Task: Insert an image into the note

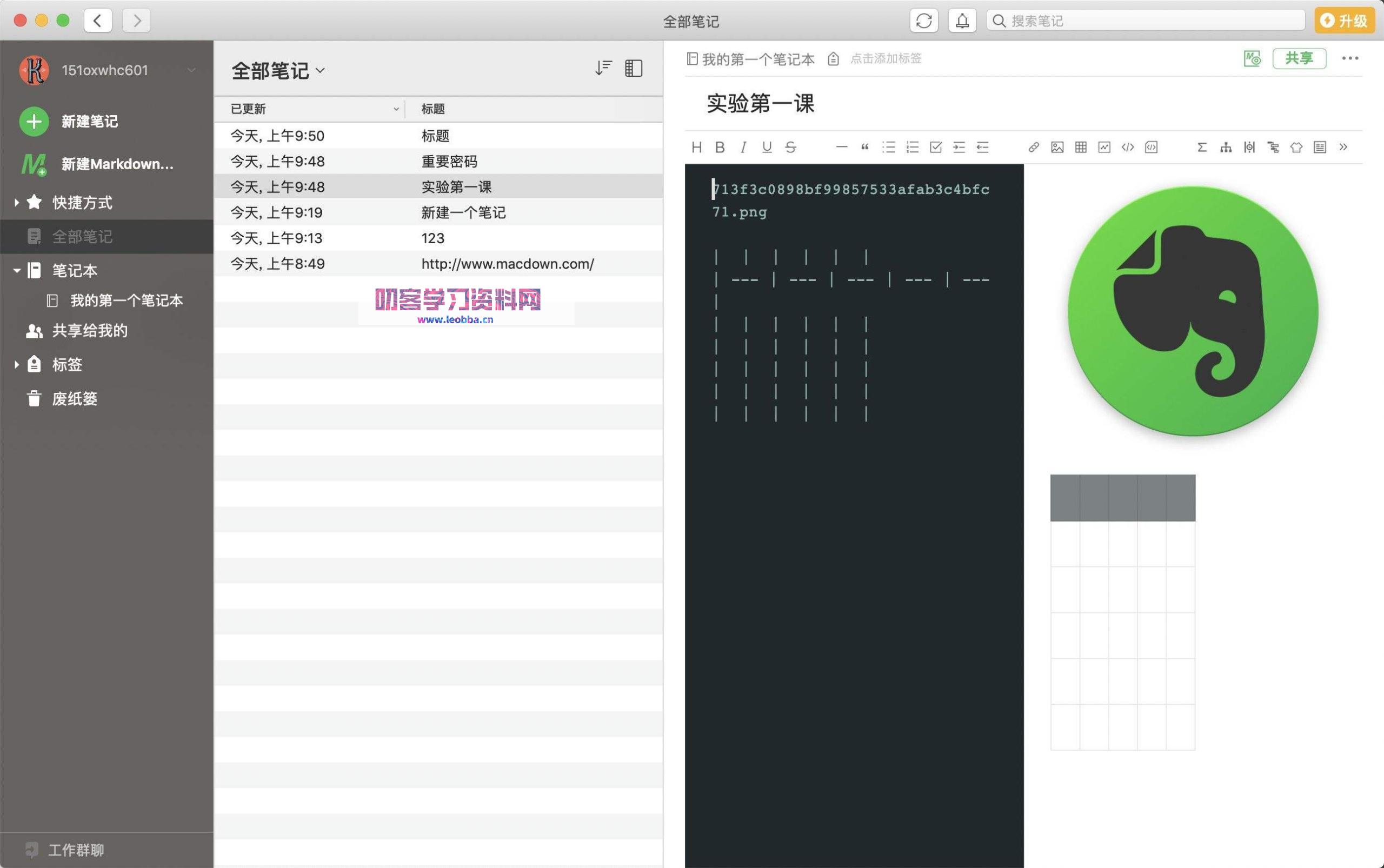Action: click(1057, 148)
